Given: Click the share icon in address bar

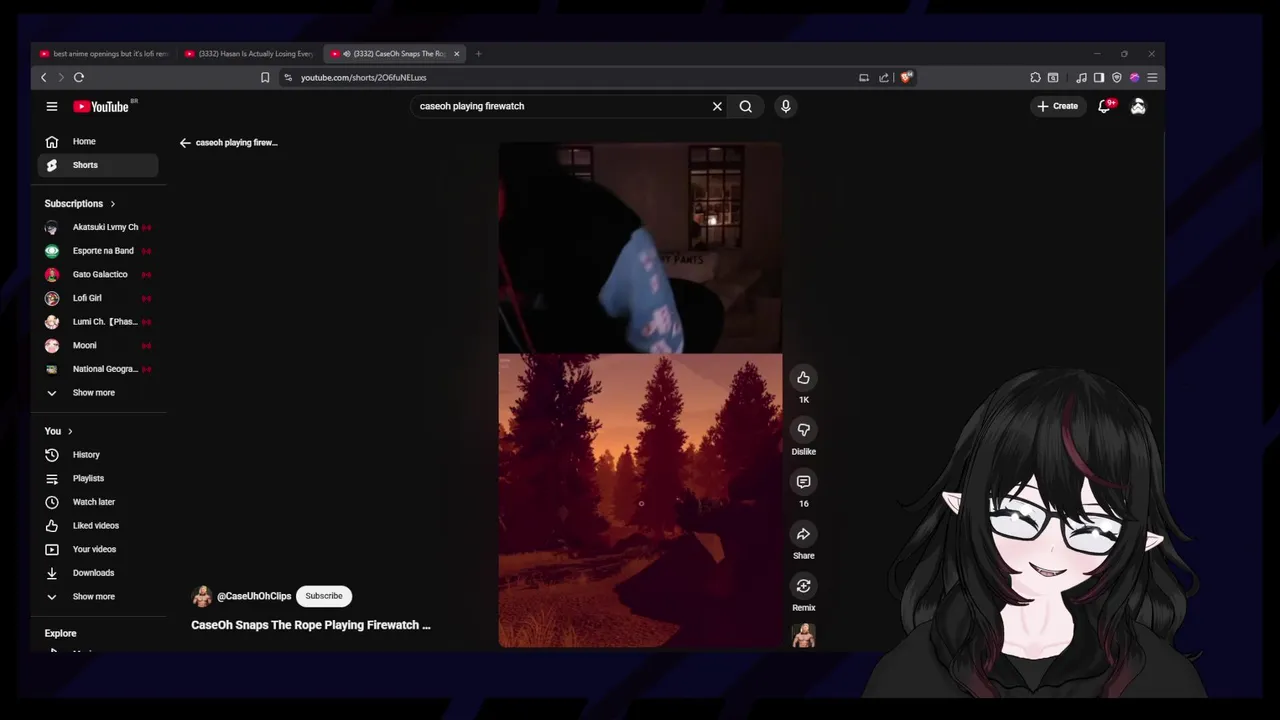Looking at the screenshot, I should [884, 77].
